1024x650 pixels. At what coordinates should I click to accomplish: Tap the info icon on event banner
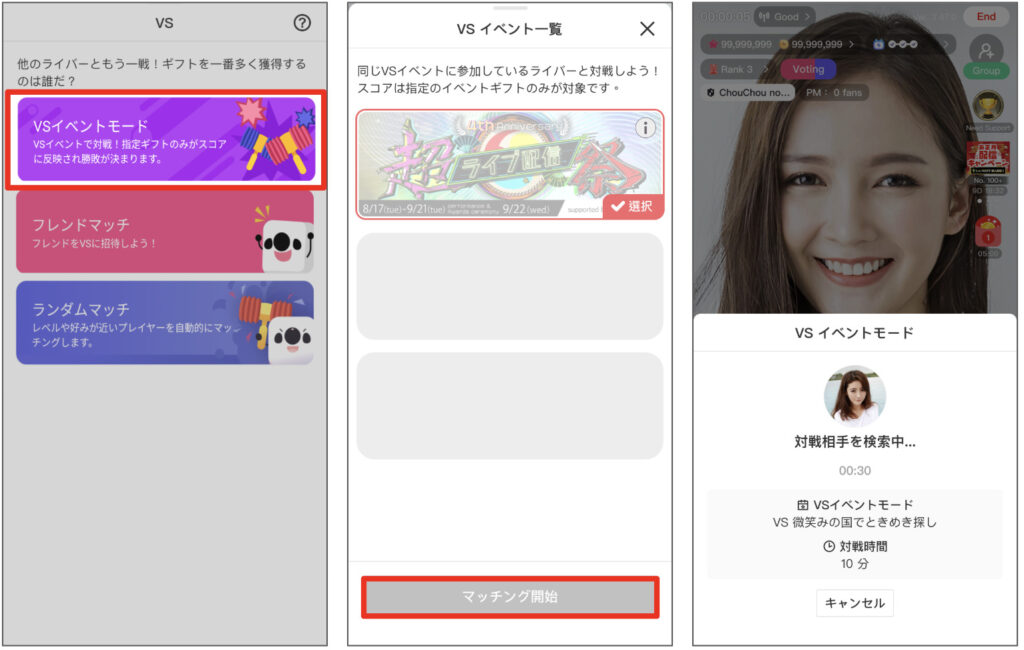coord(646,127)
